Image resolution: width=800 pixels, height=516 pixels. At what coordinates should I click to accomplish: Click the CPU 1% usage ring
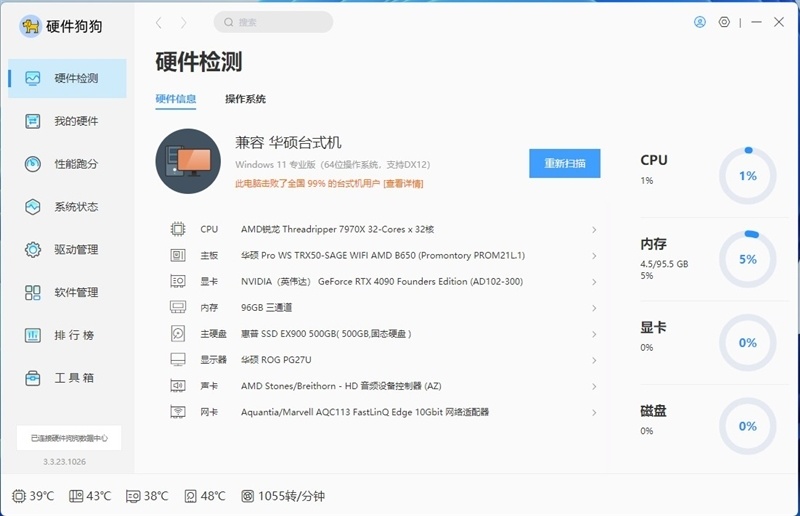[748, 176]
